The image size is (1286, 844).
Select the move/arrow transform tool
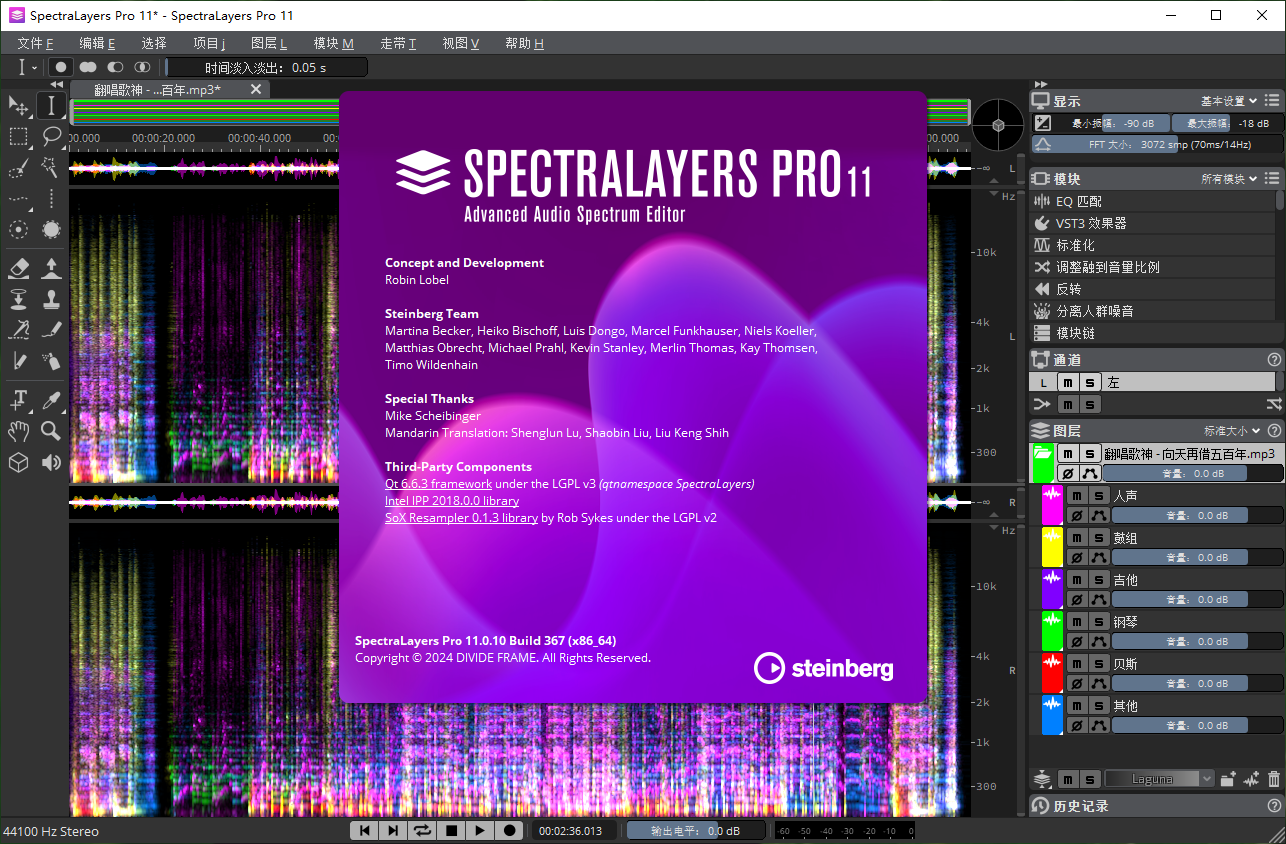pyautogui.click(x=18, y=105)
